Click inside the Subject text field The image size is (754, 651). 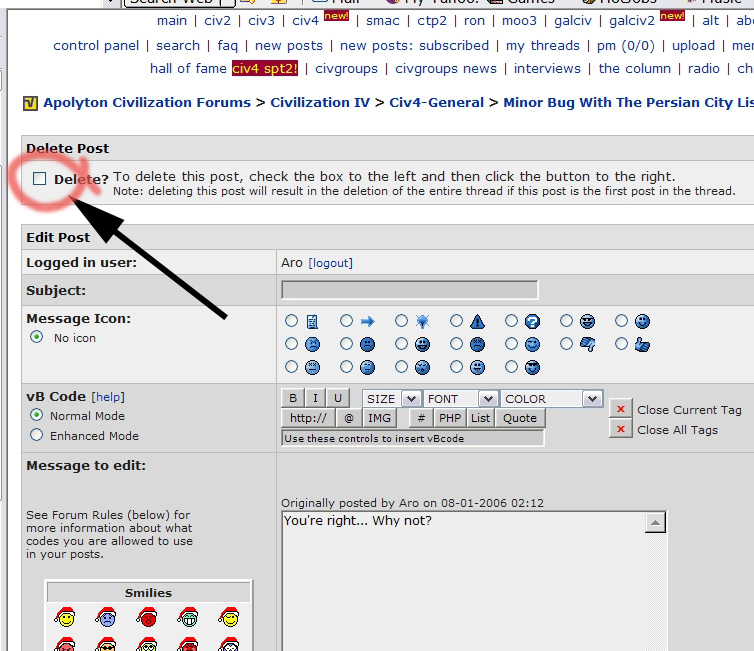point(409,290)
